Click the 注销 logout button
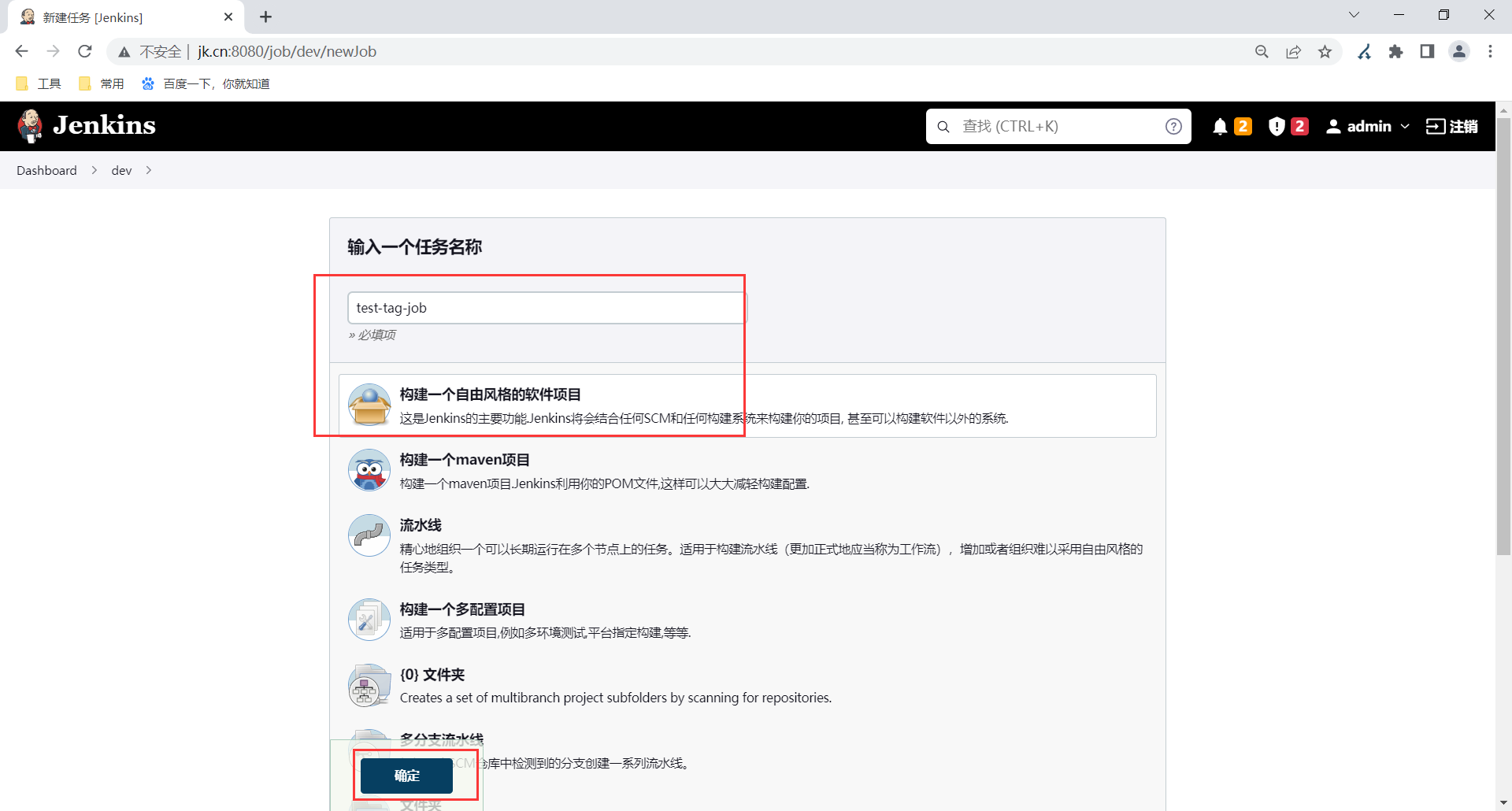This screenshot has height=811, width=1512. click(x=1451, y=126)
